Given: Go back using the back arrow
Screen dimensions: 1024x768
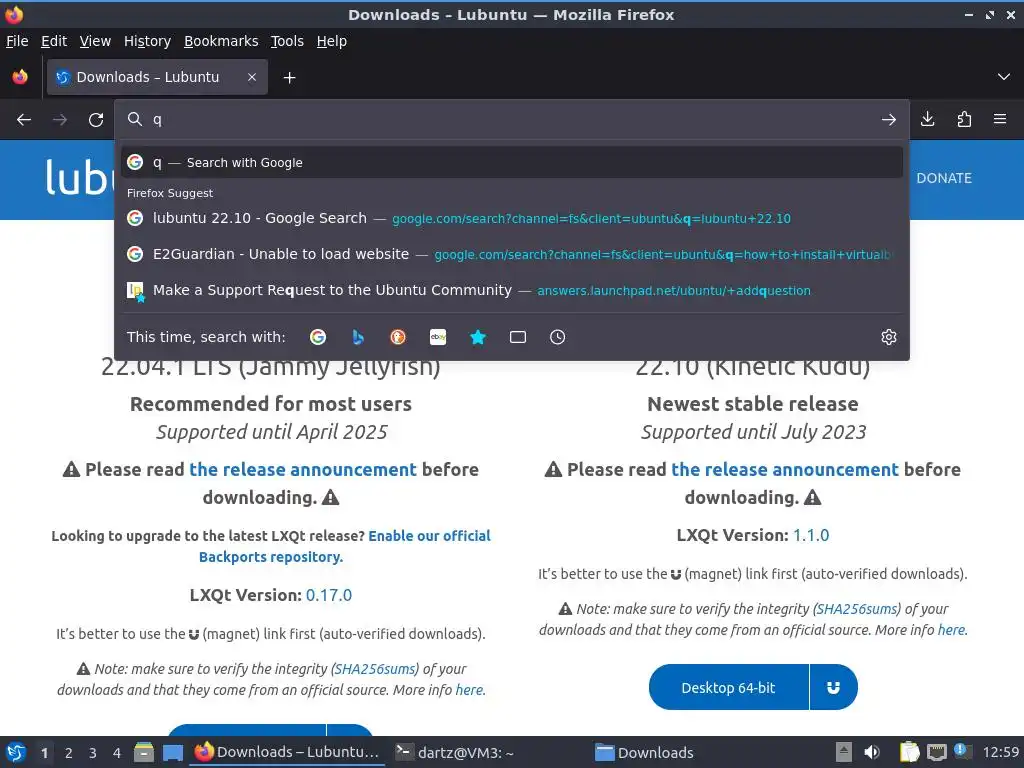Looking at the screenshot, I should [24, 120].
